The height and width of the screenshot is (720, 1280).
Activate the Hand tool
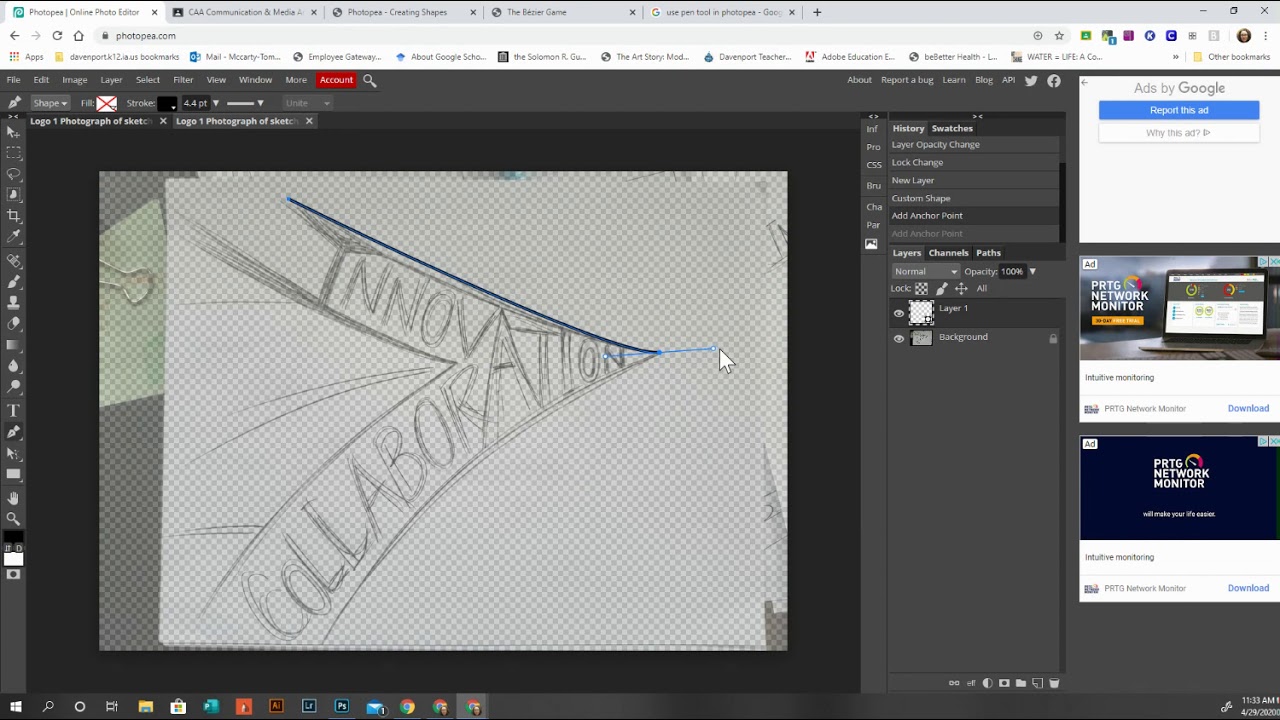point(13,498)
